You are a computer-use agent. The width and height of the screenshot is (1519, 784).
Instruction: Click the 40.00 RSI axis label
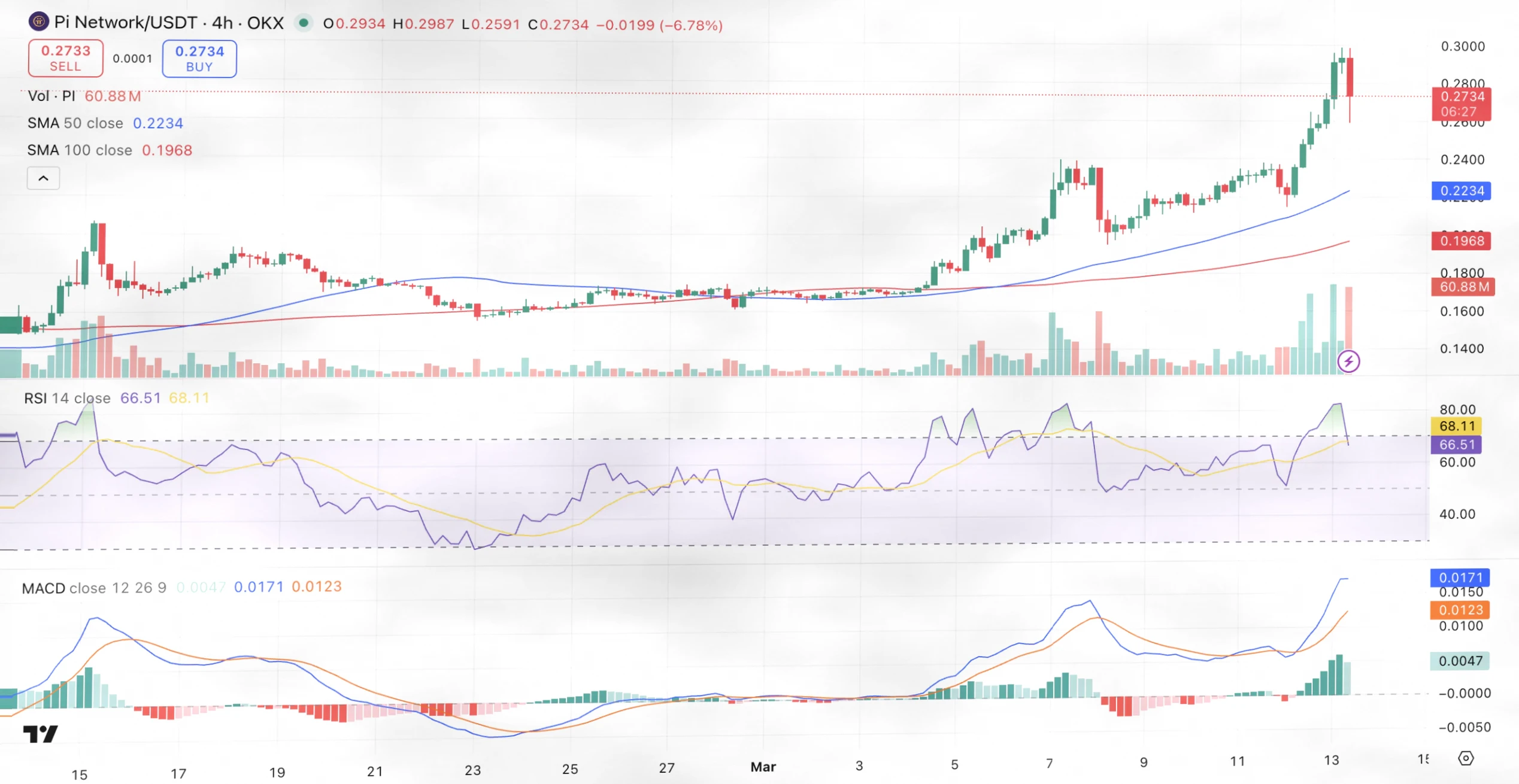(1457, 514)
